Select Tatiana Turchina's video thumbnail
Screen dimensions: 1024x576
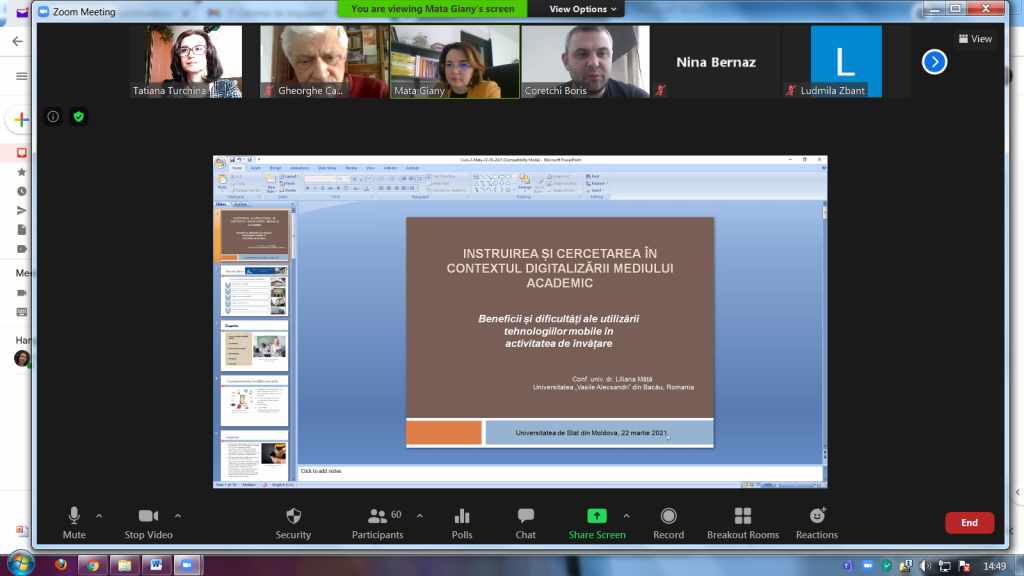pos(186,61)
